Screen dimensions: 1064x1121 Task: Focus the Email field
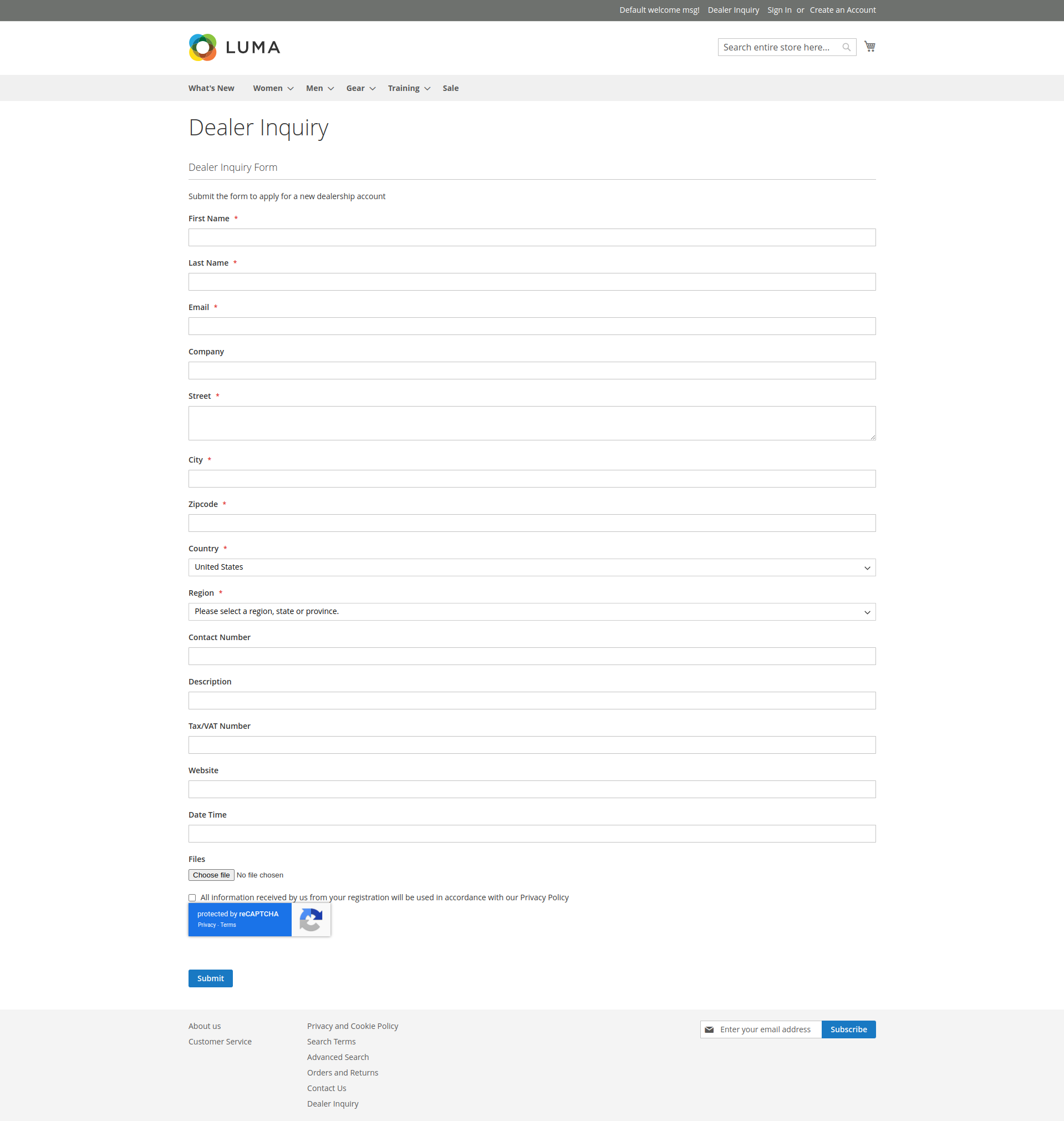pos(532,326)
